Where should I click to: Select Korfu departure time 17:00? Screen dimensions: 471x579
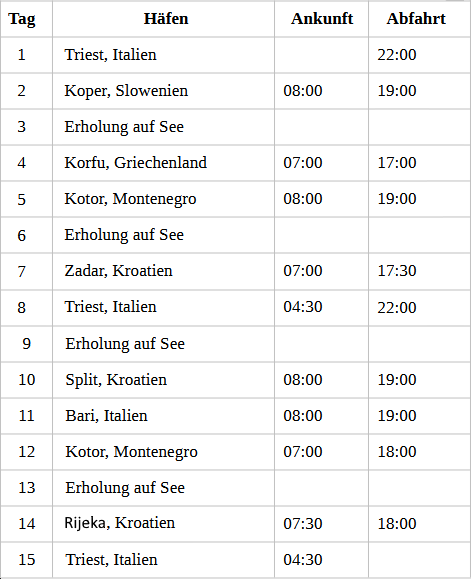point(397,163)
